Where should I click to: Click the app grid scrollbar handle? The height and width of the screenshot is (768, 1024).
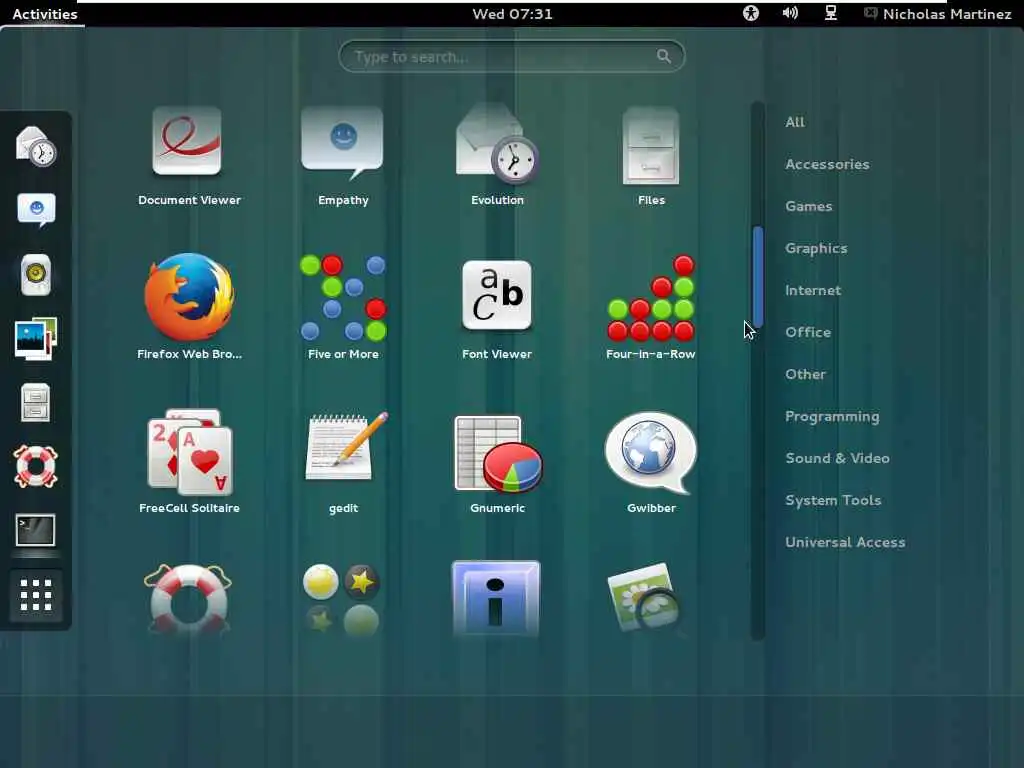758,276
